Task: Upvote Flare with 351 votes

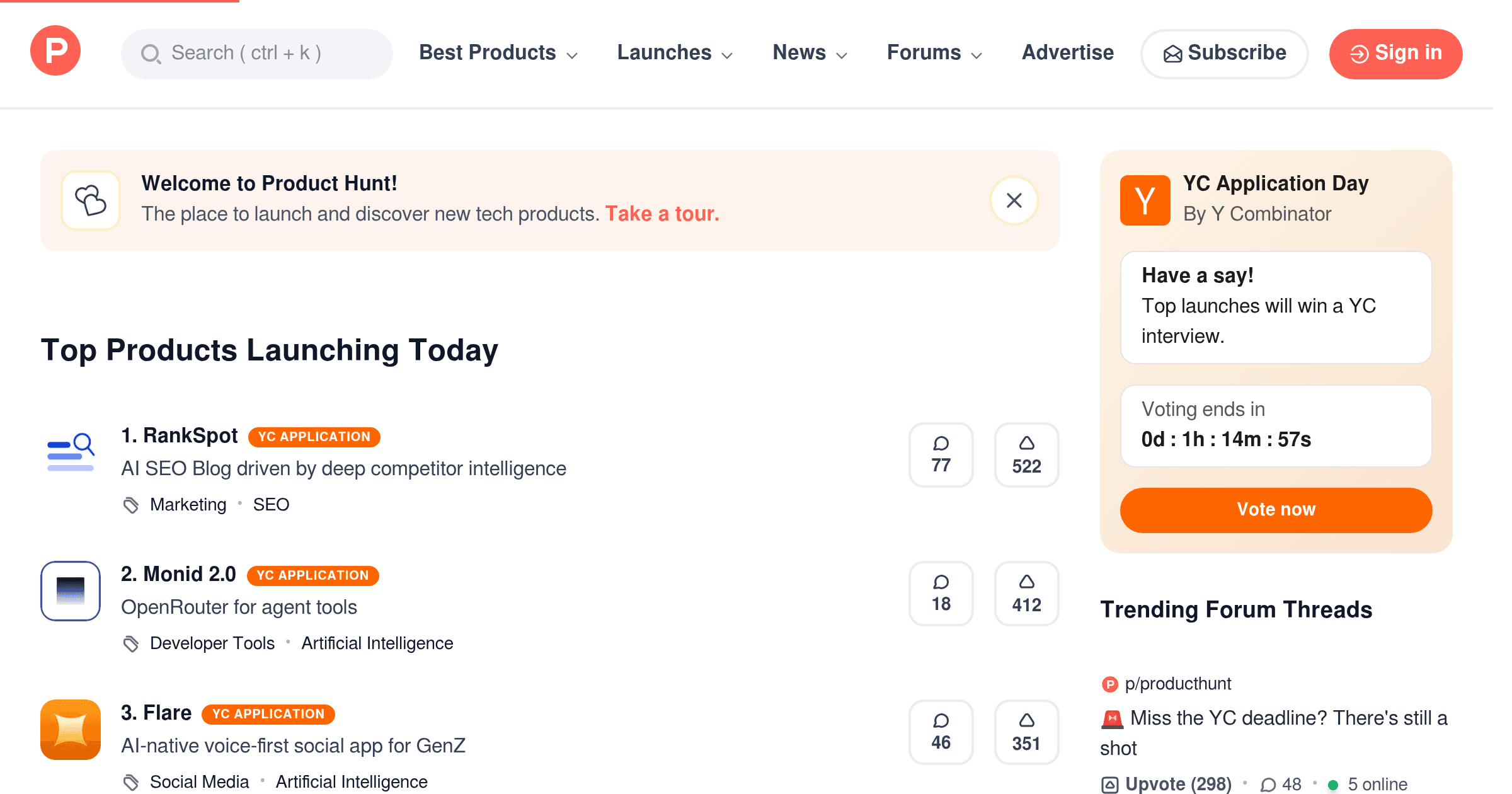Action: (1027, 732)
